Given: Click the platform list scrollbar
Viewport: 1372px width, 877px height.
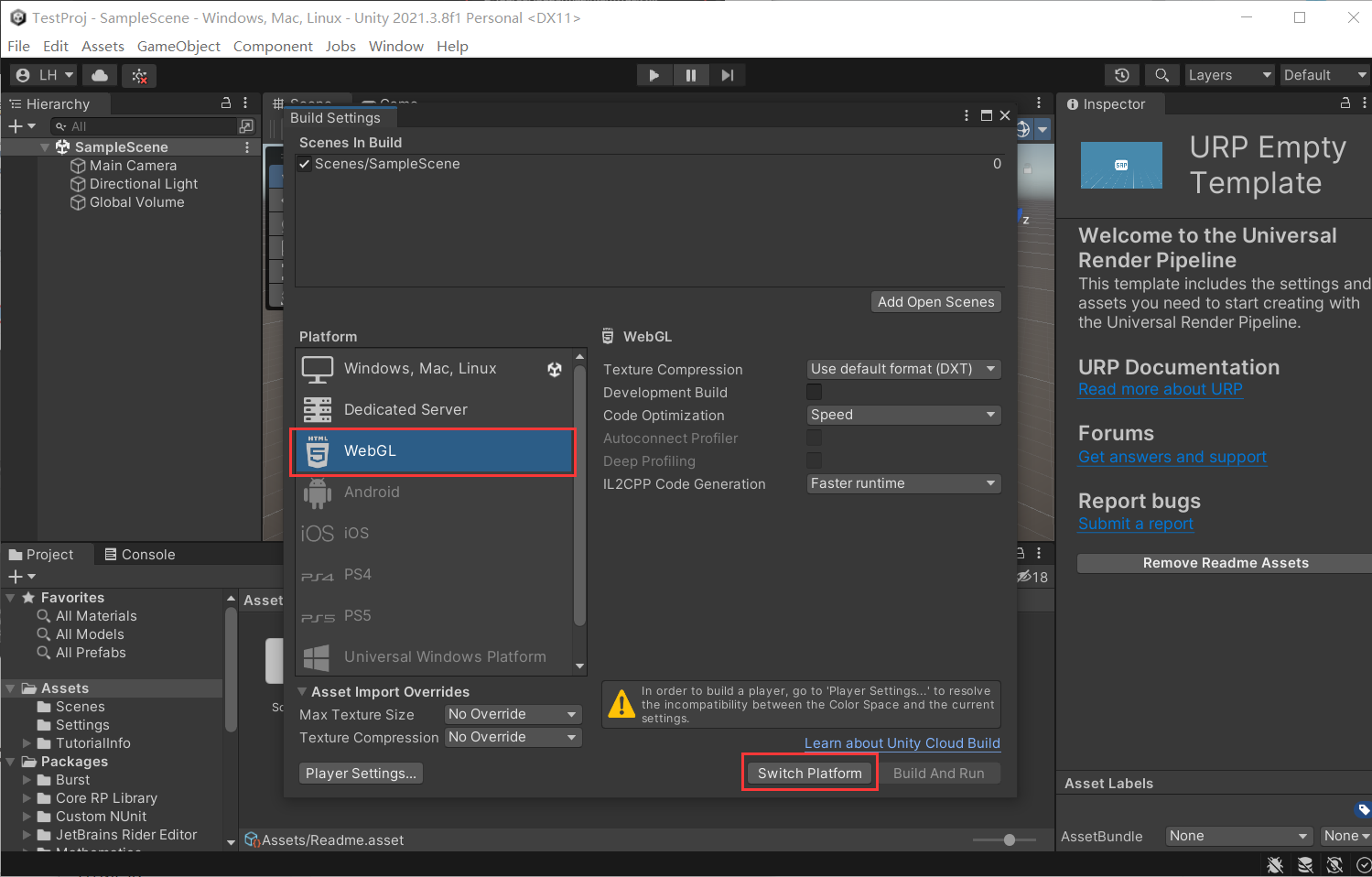Looking at the screenshot, I should [579, 495].
